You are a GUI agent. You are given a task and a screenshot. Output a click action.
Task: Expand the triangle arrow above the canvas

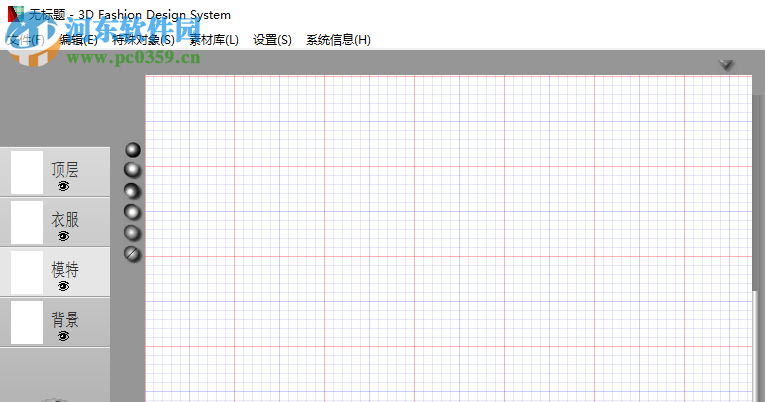click(726, 64)
